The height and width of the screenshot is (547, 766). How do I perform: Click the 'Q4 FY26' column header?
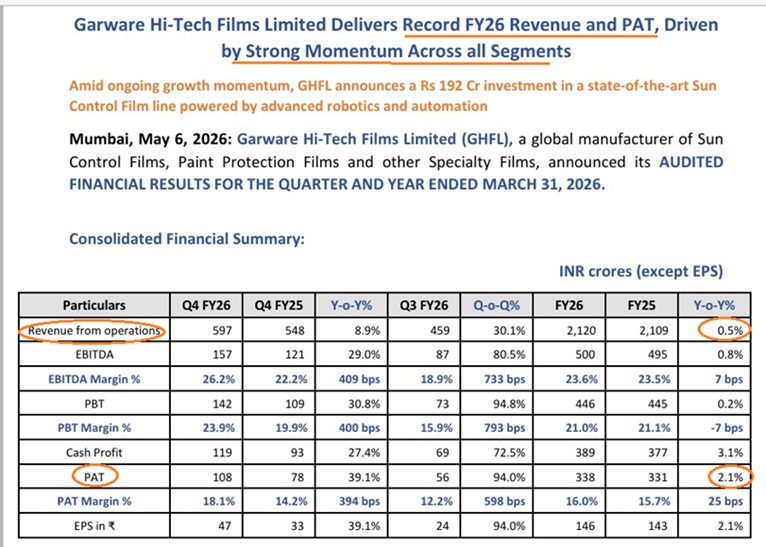[206, 305]
